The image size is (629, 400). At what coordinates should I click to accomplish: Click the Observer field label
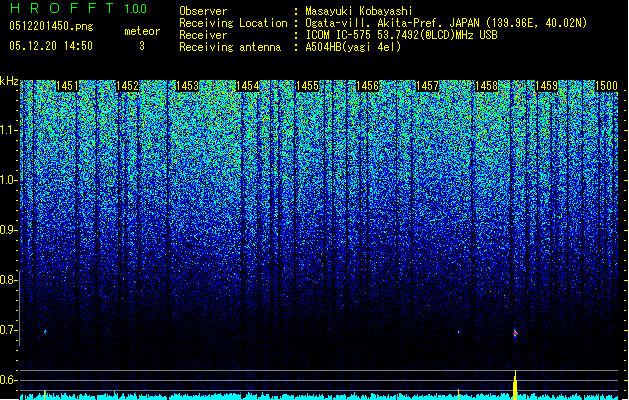(x=203, y=11)
